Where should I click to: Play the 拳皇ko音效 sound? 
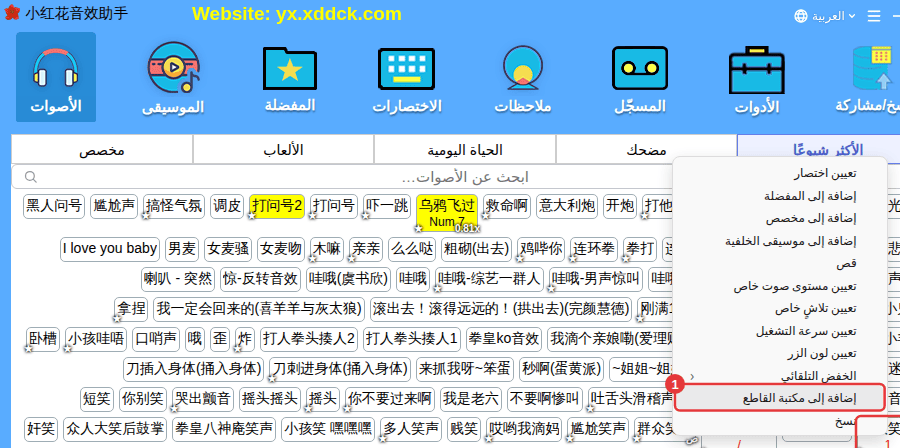[504, 338]
